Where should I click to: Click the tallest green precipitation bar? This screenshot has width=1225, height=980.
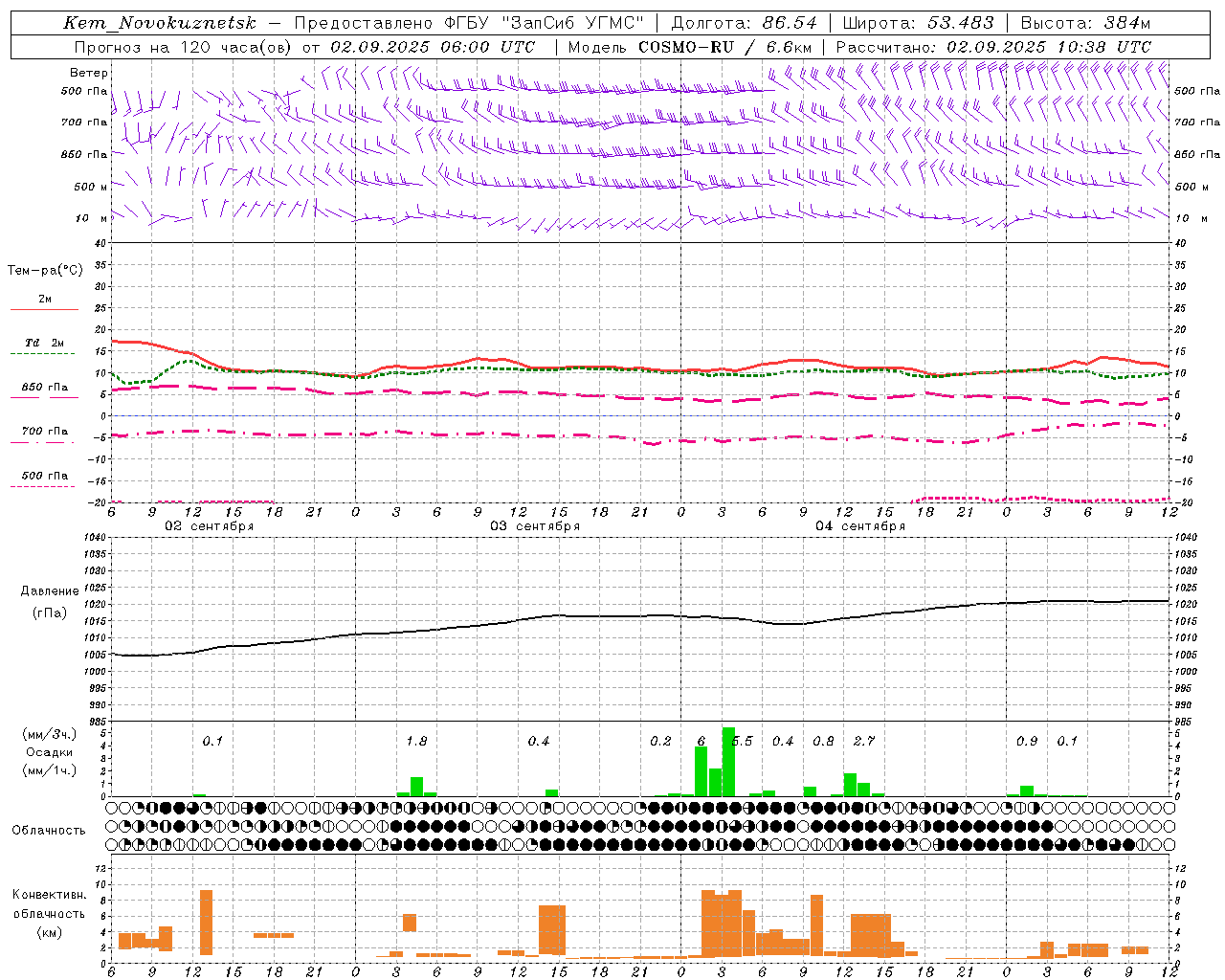tap(728, 762)
